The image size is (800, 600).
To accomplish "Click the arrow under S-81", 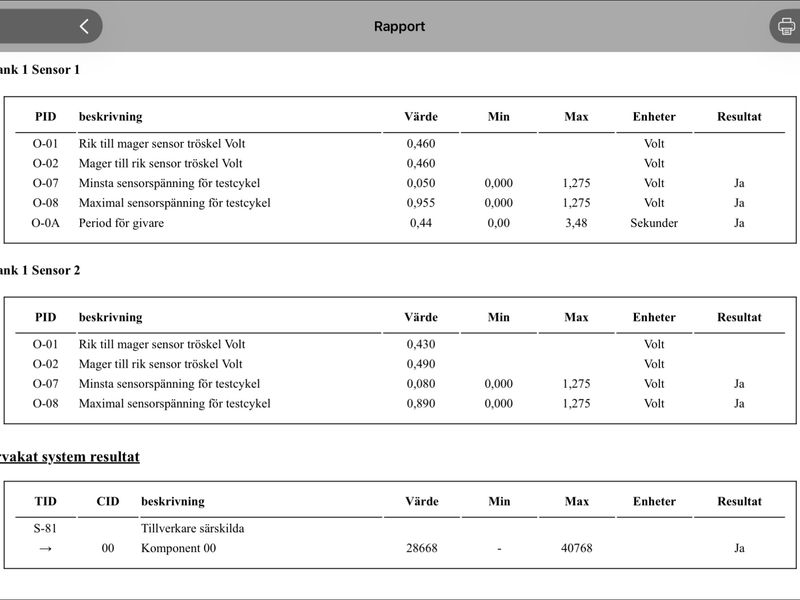I will pos(45,548).
